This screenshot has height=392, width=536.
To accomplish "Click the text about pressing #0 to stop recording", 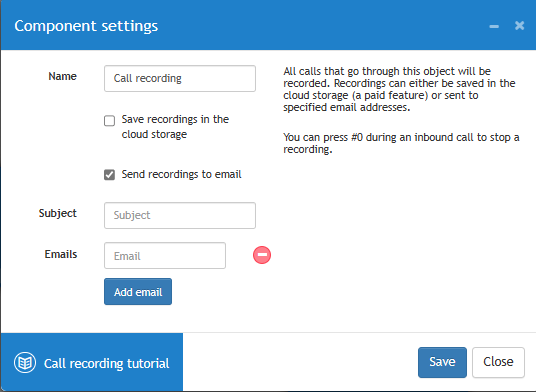I will [x=401, y=143].
